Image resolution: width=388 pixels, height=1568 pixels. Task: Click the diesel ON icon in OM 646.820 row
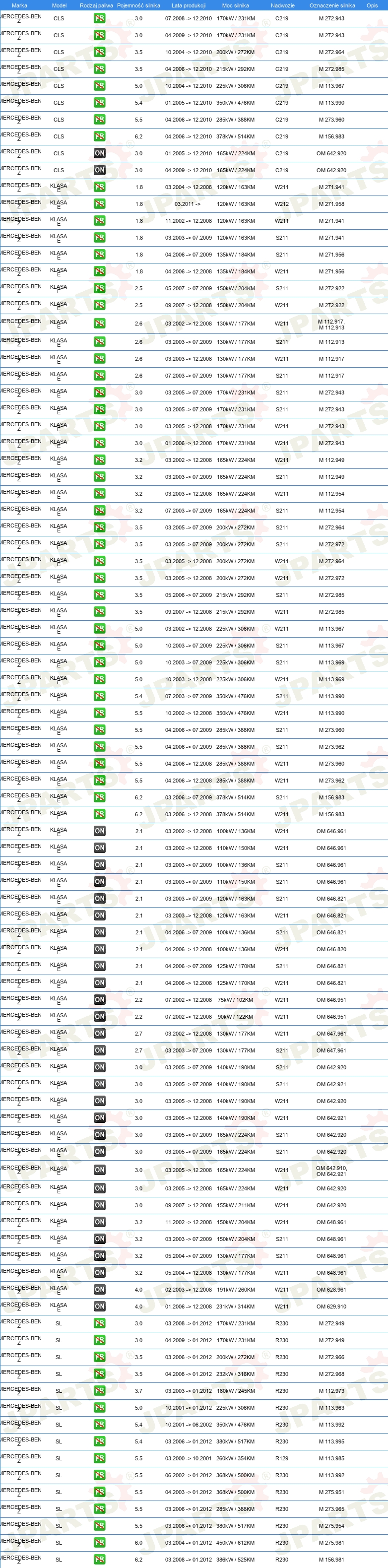coord(99,950)
